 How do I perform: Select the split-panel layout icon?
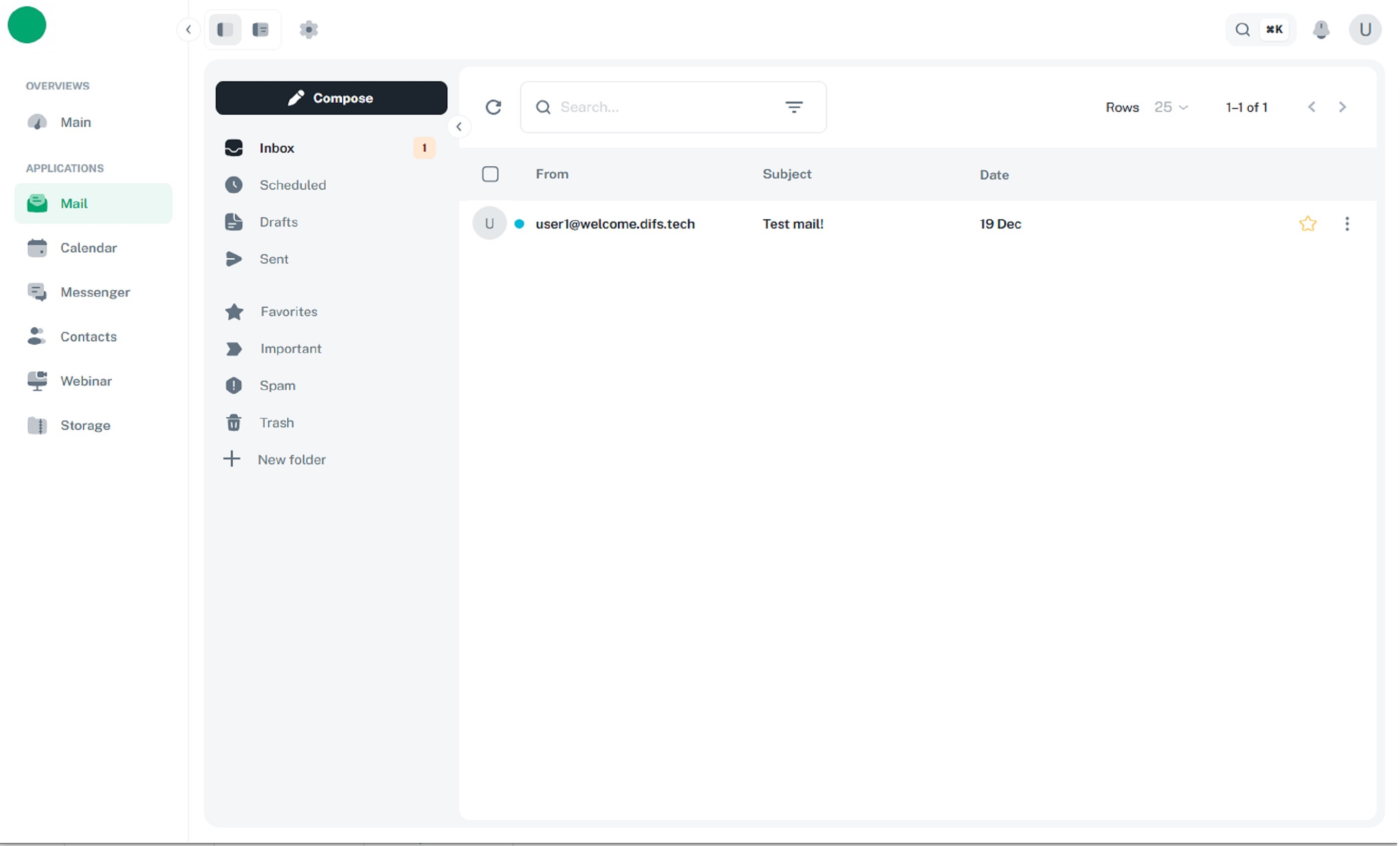point(261,30)
